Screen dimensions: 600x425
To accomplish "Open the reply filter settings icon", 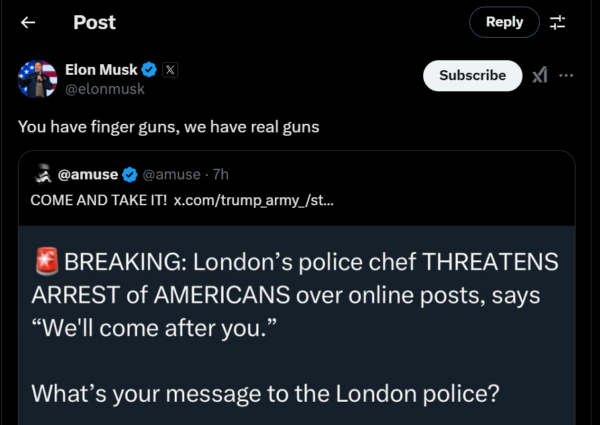I will tap(558, 22).
